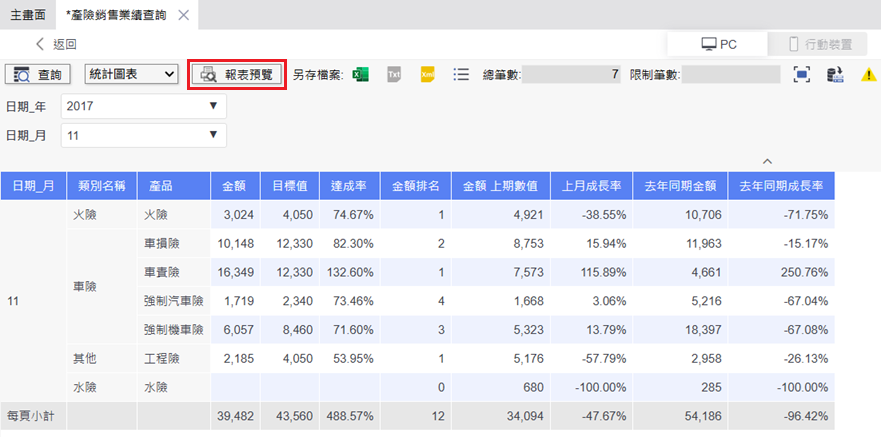Switch to 行動裝置 view mode

point(820,44)
